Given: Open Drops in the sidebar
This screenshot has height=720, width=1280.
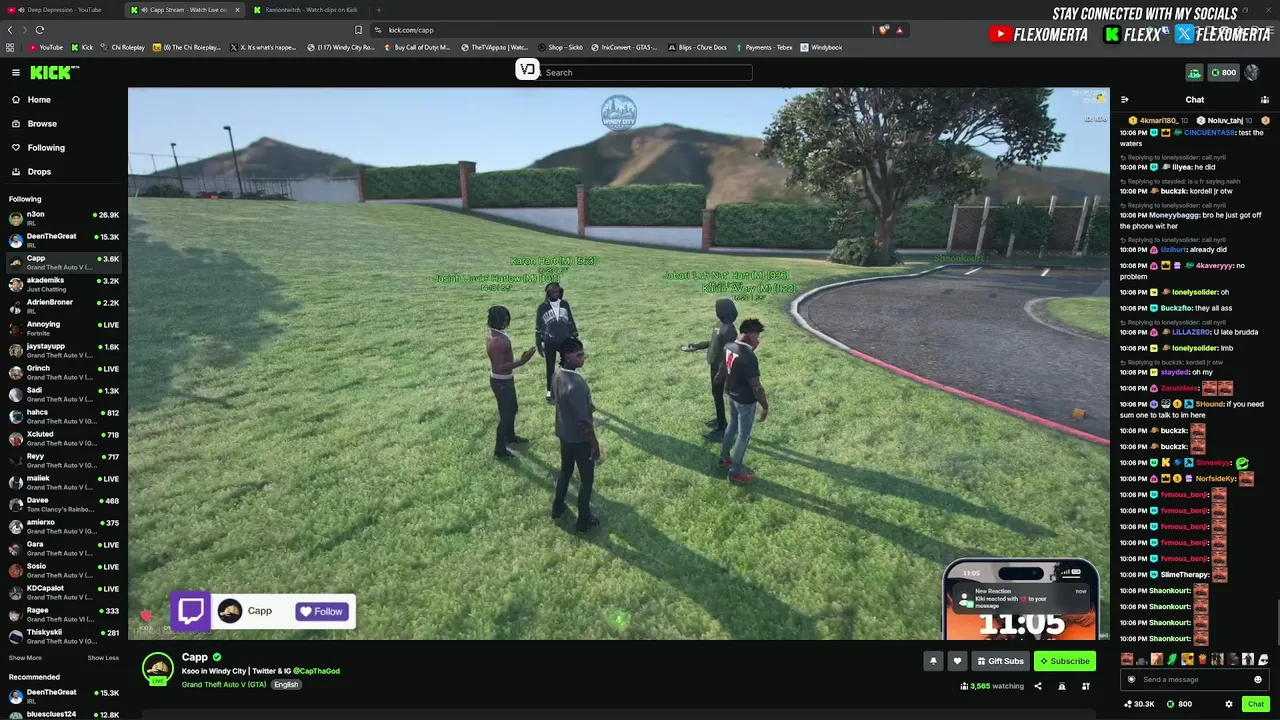Looking at the screenshot, I should [64, 172].
